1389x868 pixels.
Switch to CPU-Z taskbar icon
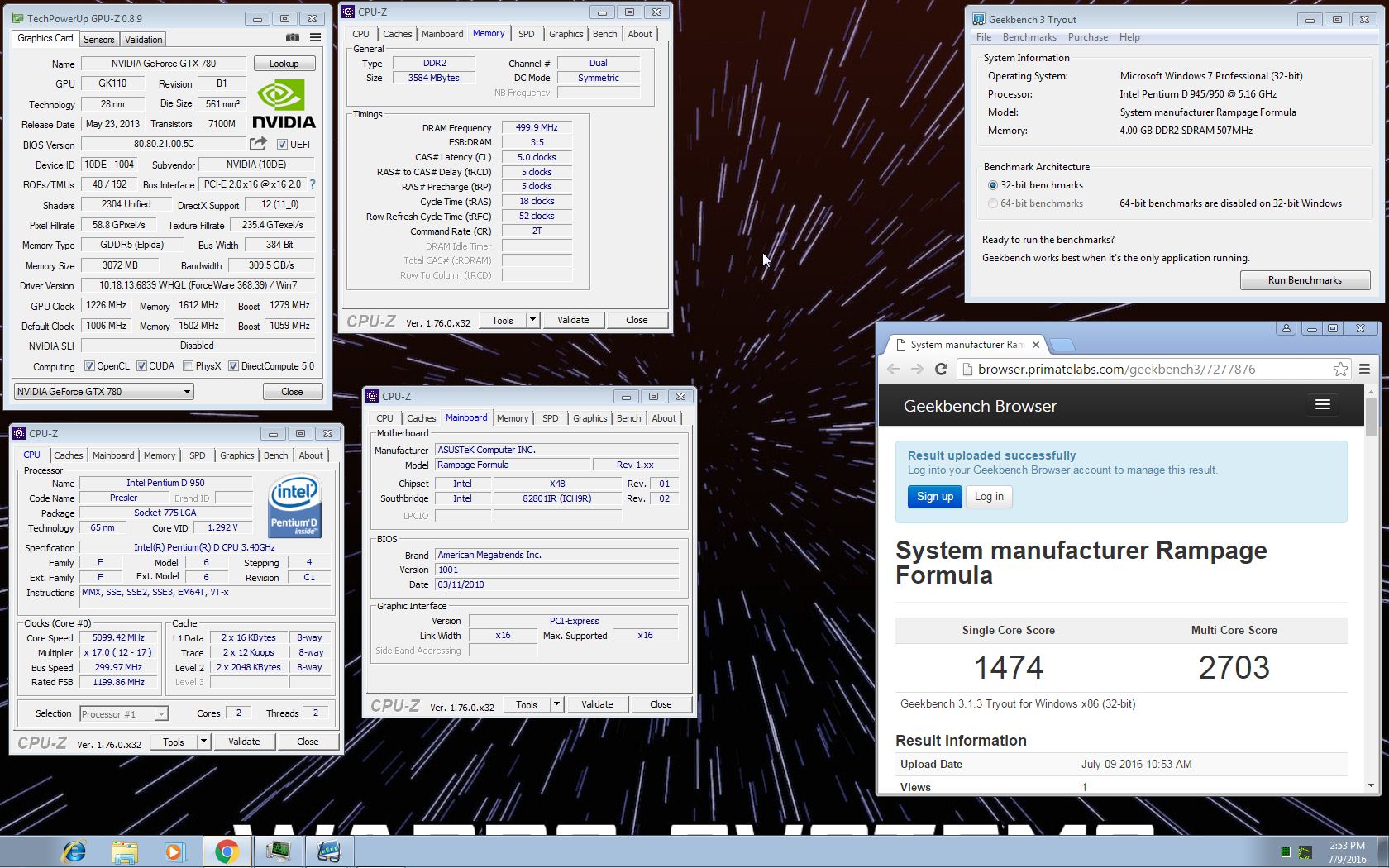[329, 851]
